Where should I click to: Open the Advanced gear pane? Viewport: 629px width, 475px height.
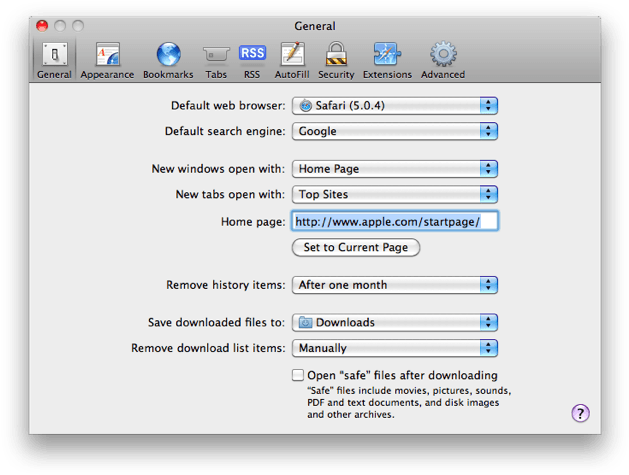pos(443,60)
